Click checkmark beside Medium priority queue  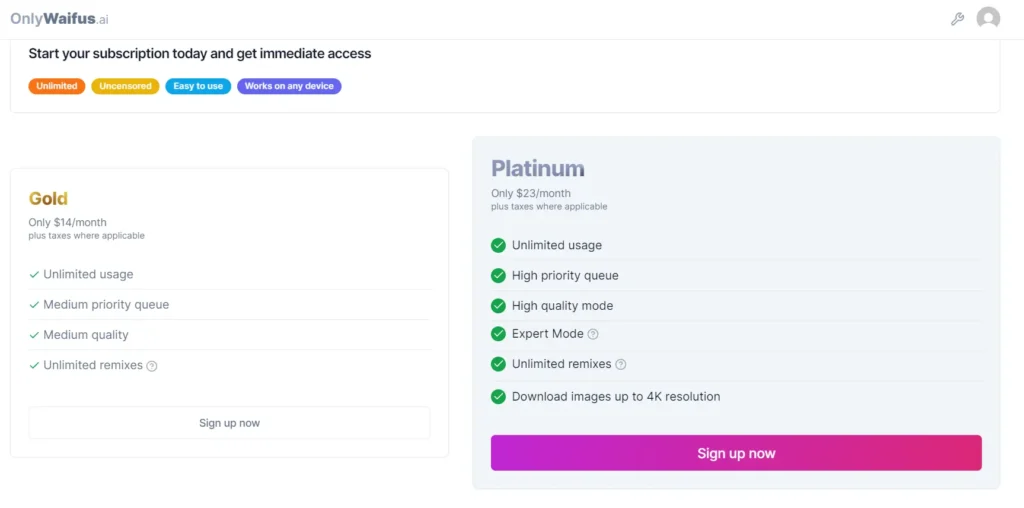pos(34,305)
